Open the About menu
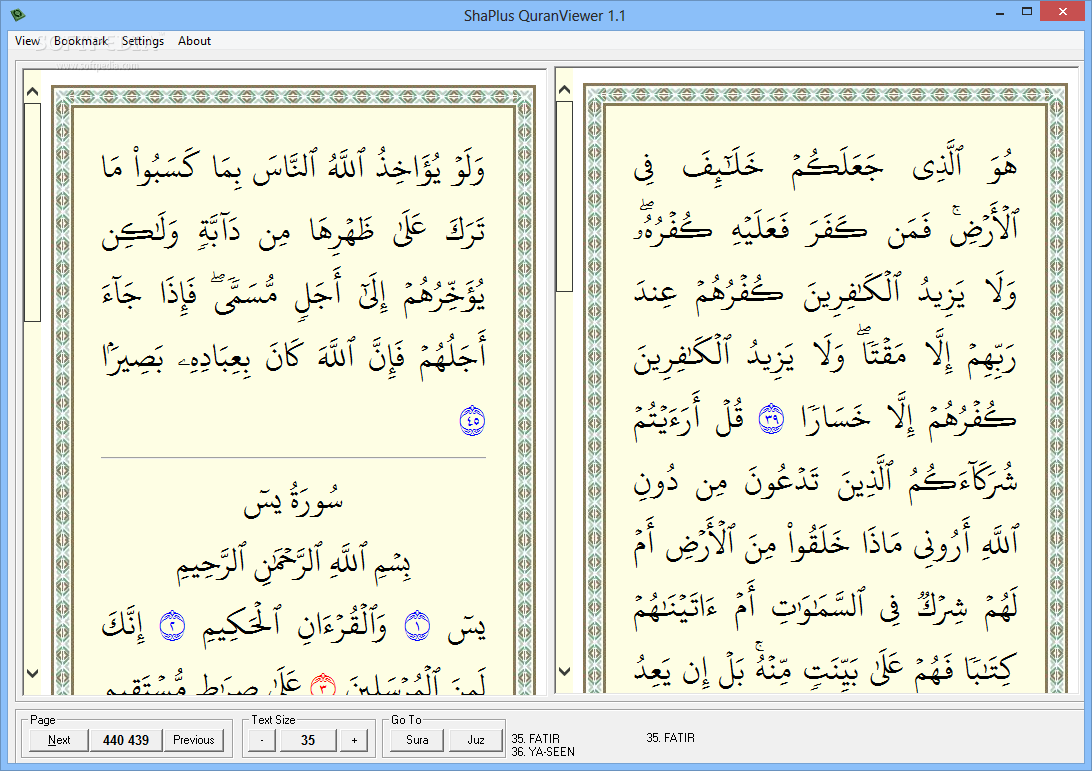The height and width of the screenshot is (771, 1092). 194,41
